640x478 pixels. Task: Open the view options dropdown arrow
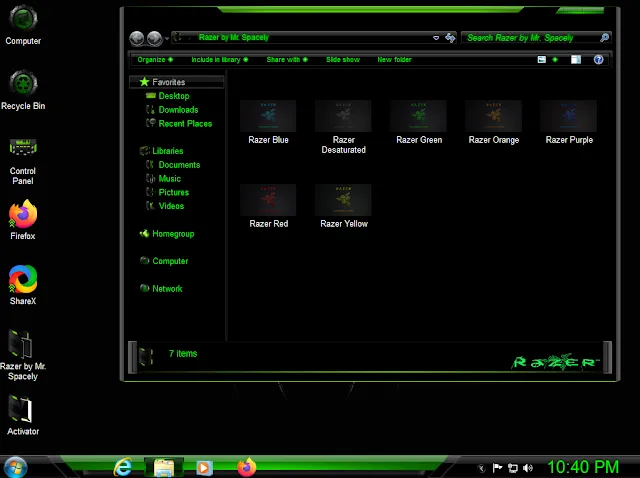555,60
